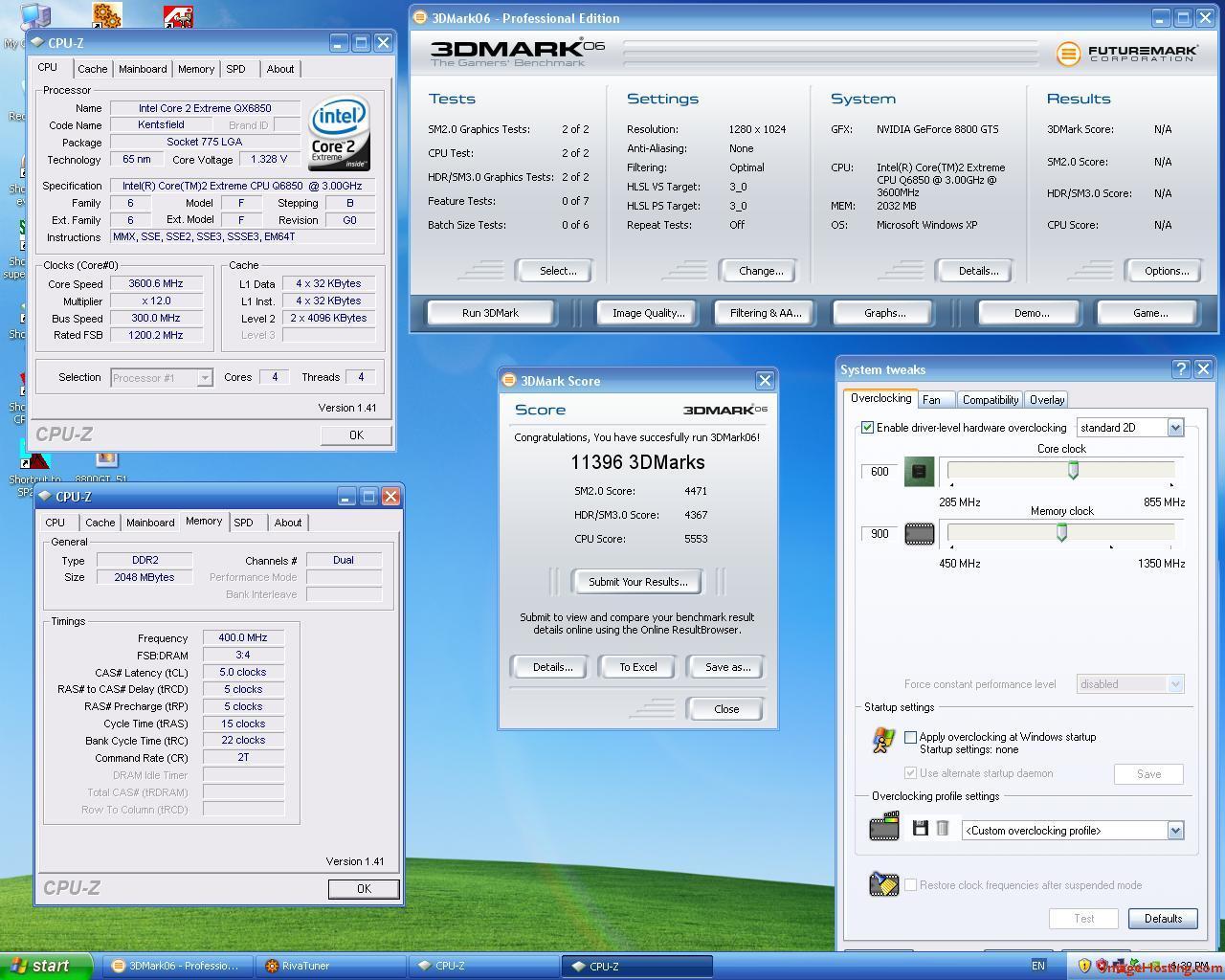This screenshot has height=980, width=1225.
Task: Open the My Computer desktop icon
Action: pos(34,16)
